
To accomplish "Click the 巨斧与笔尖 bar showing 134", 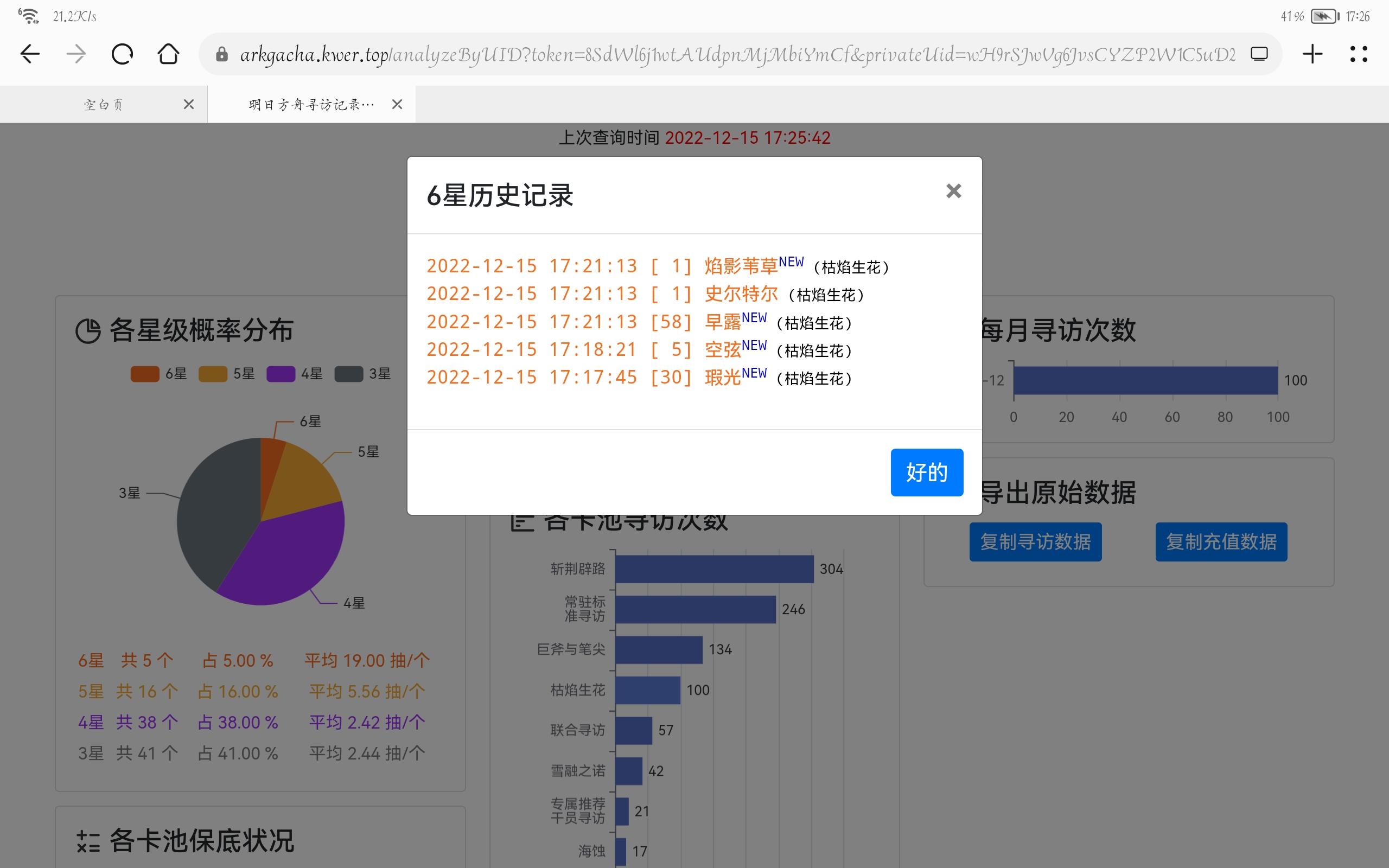I will click(659, 650).
